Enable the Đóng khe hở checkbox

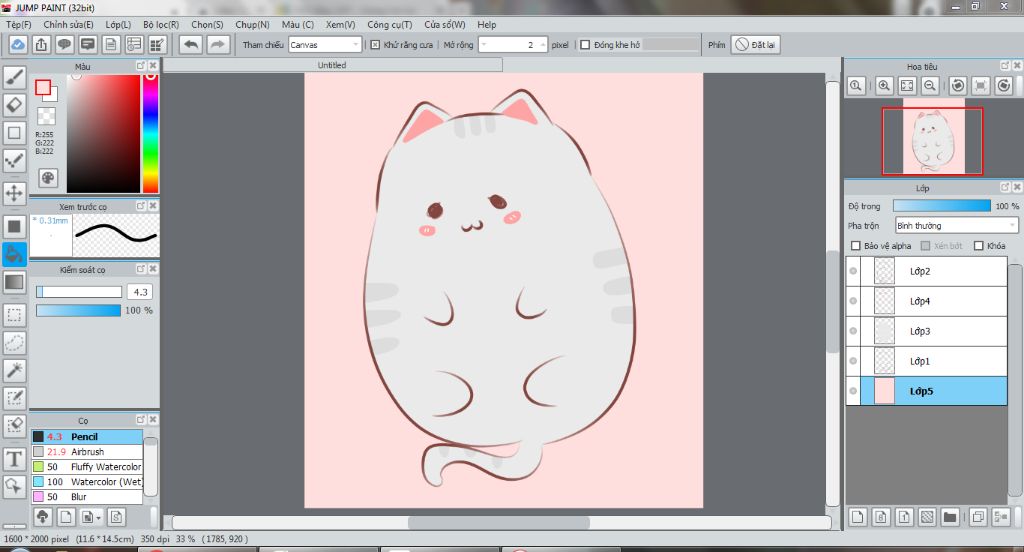[x=585, y=45]
